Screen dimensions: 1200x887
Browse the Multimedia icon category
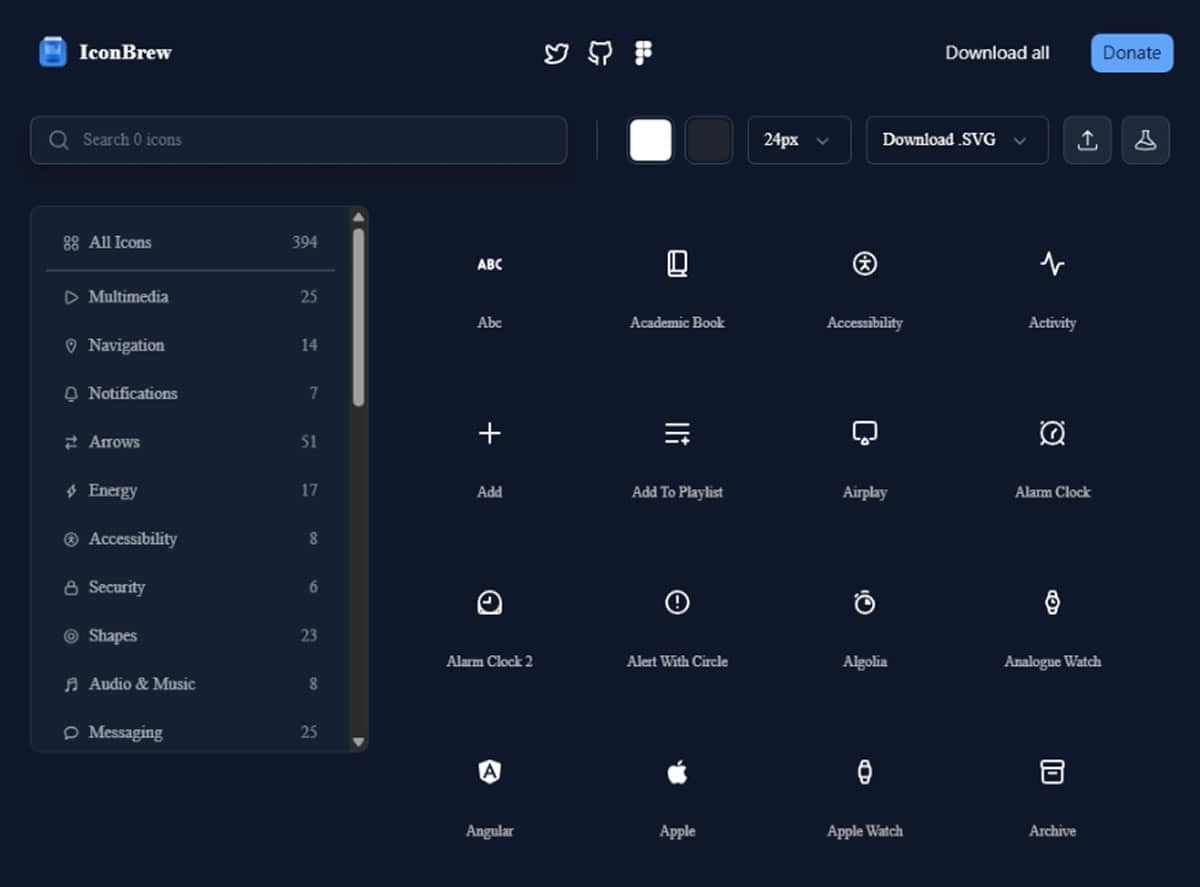pyautogui.click(x=126, y=296)
